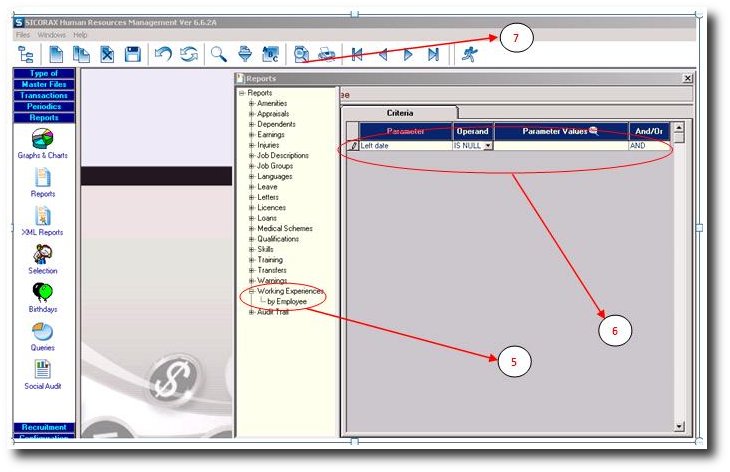Open the Files menu
Viewport: 730px width, 472px height.
click(23, 35)
